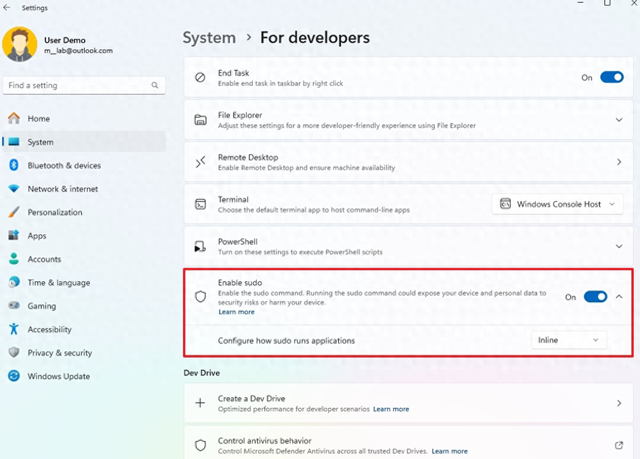Viewport: 640px width, 459px height.
Task: Open Apps settings
Action: [x=84, y=236]
